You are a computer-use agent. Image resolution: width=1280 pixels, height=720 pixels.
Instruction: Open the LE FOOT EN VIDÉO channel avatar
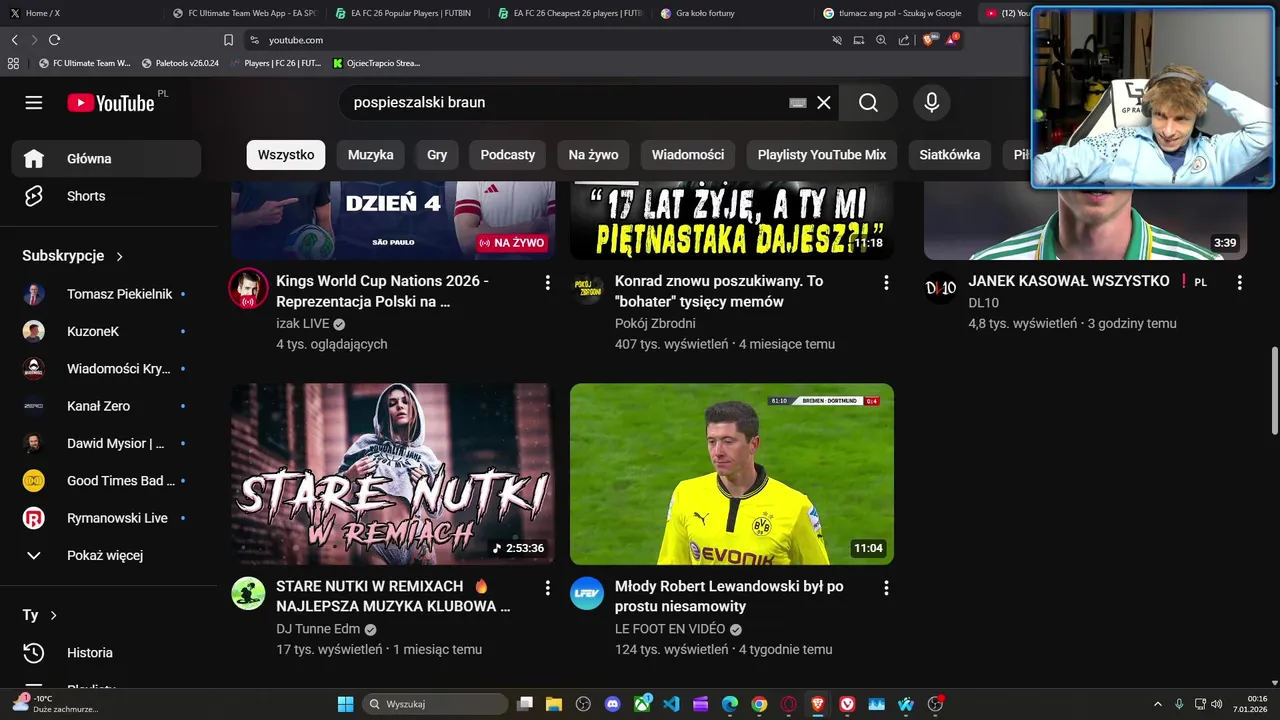click(587, 593)
